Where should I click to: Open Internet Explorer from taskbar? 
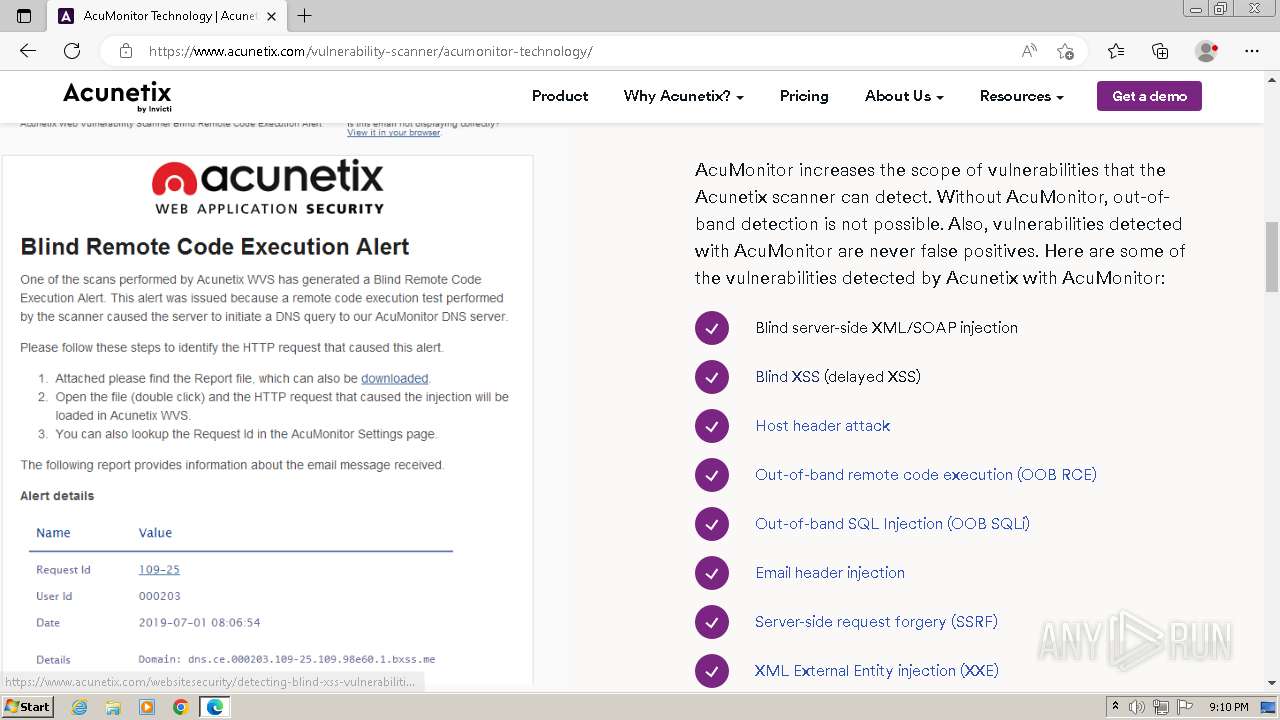[x=80, y=707]
